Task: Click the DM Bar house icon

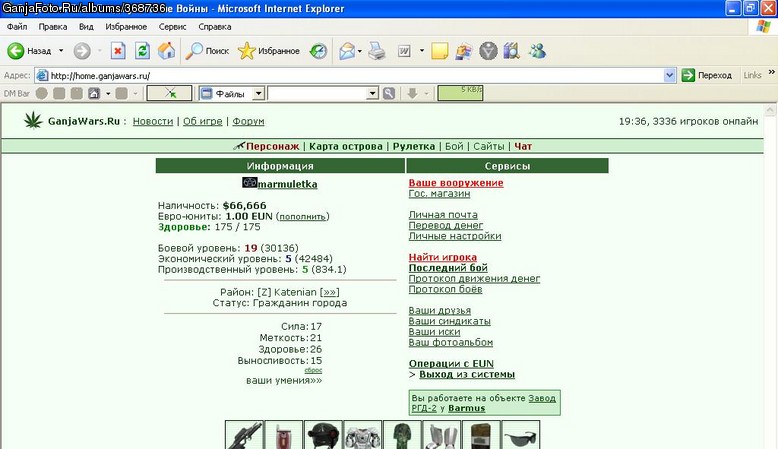Action: [94, 93]
